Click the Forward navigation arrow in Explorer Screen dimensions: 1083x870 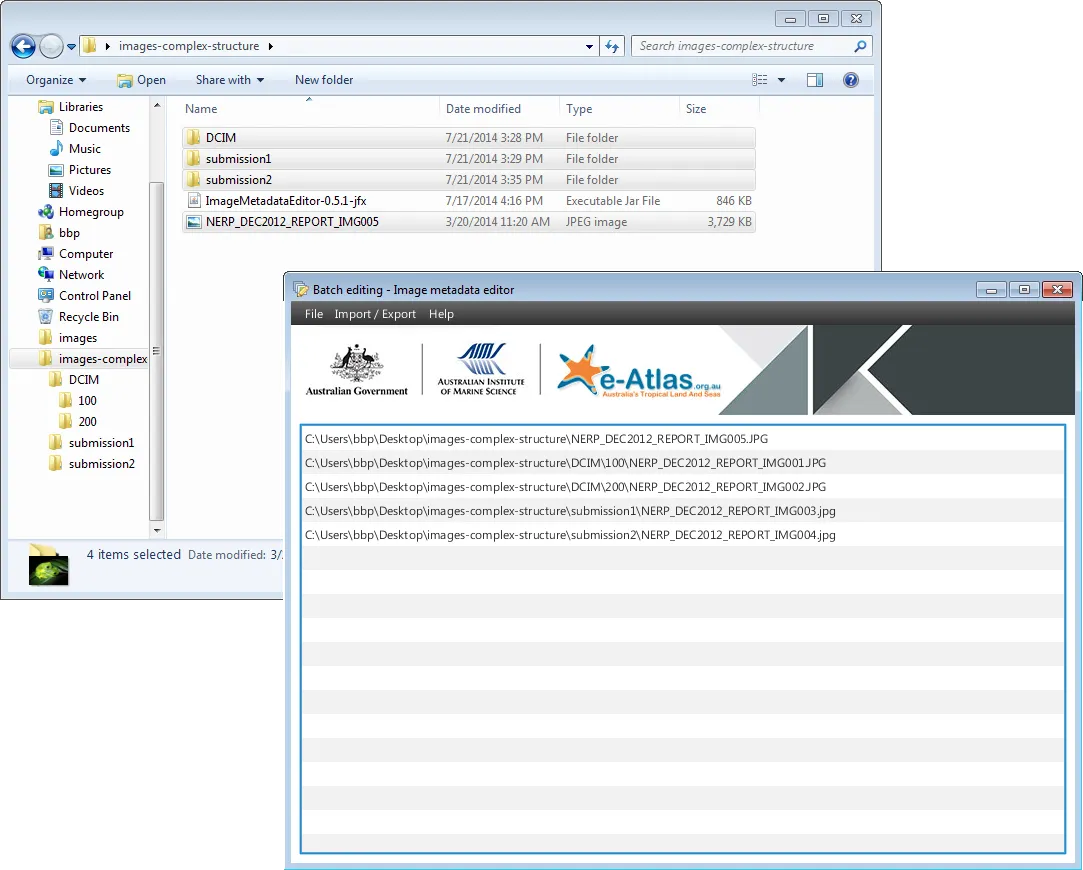pyautogui.click(x=51, y=46)
